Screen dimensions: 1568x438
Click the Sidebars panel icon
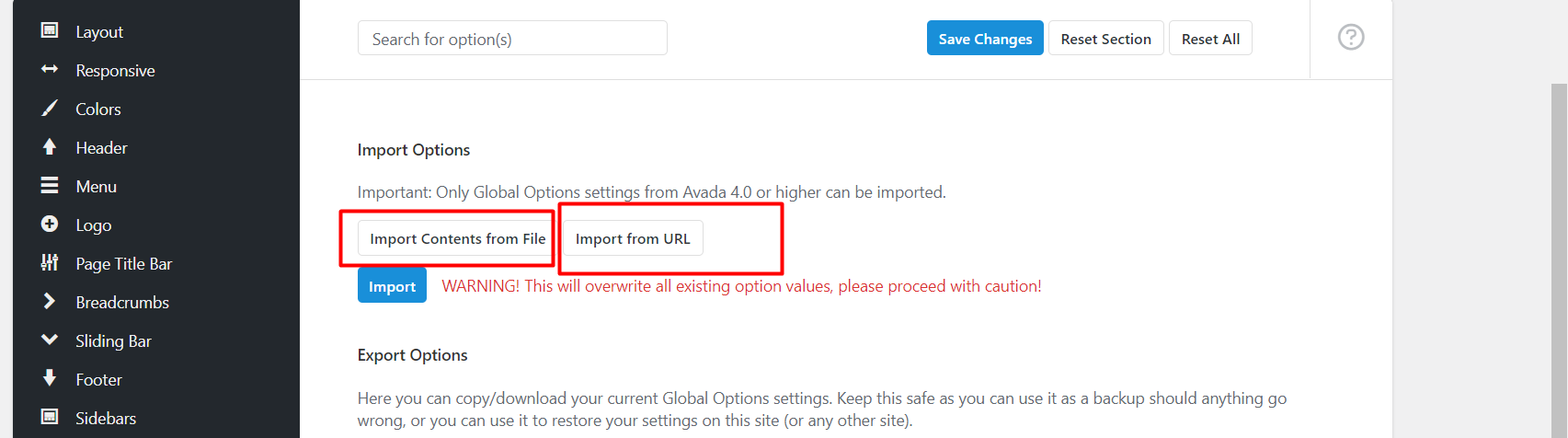[50, 417]
